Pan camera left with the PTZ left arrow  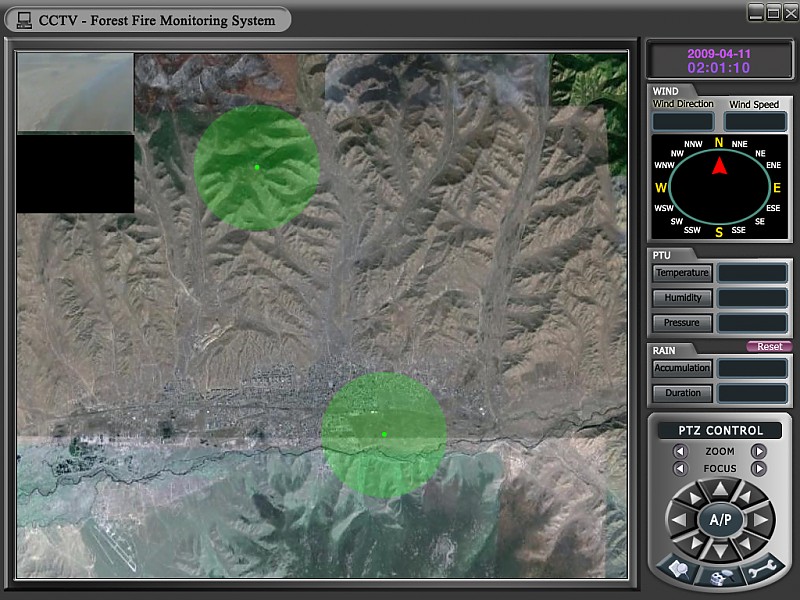pyautogui.click(x=678, y=520)
